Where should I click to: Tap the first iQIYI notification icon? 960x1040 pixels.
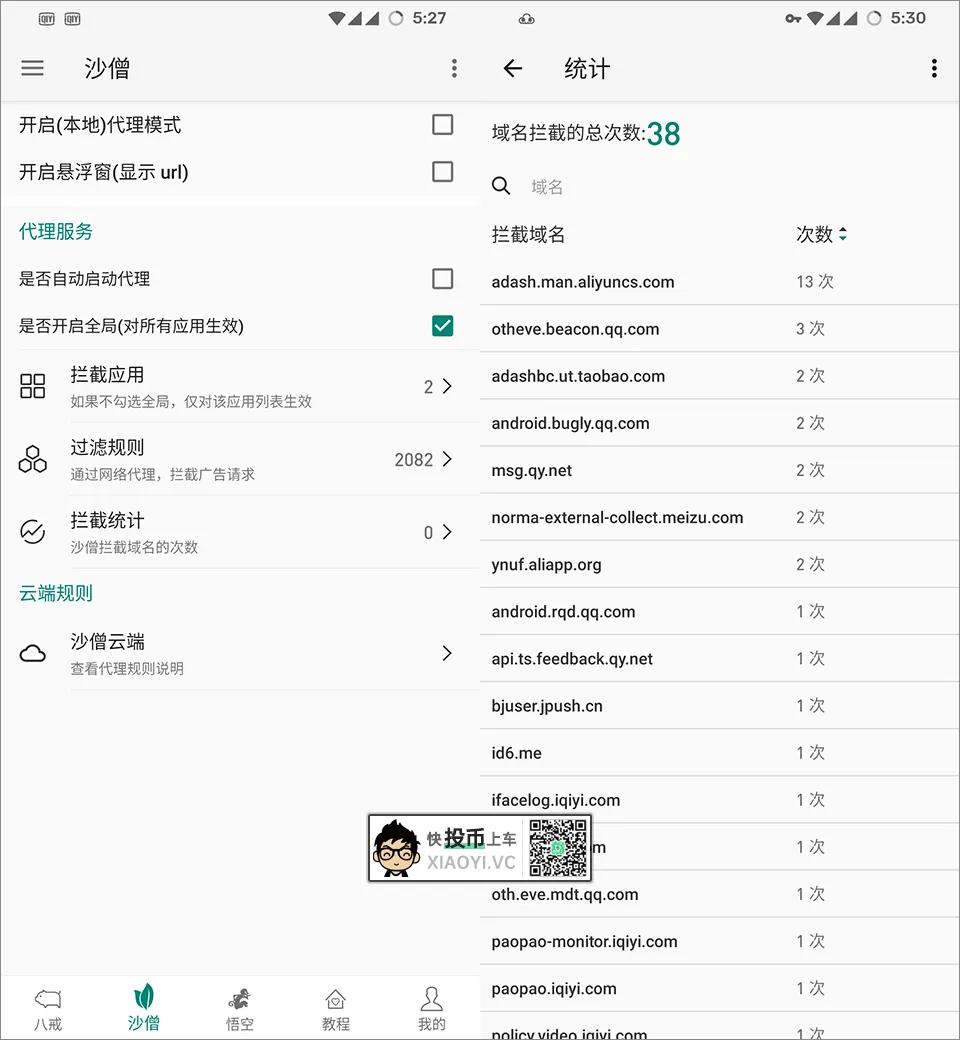(46, 19)
